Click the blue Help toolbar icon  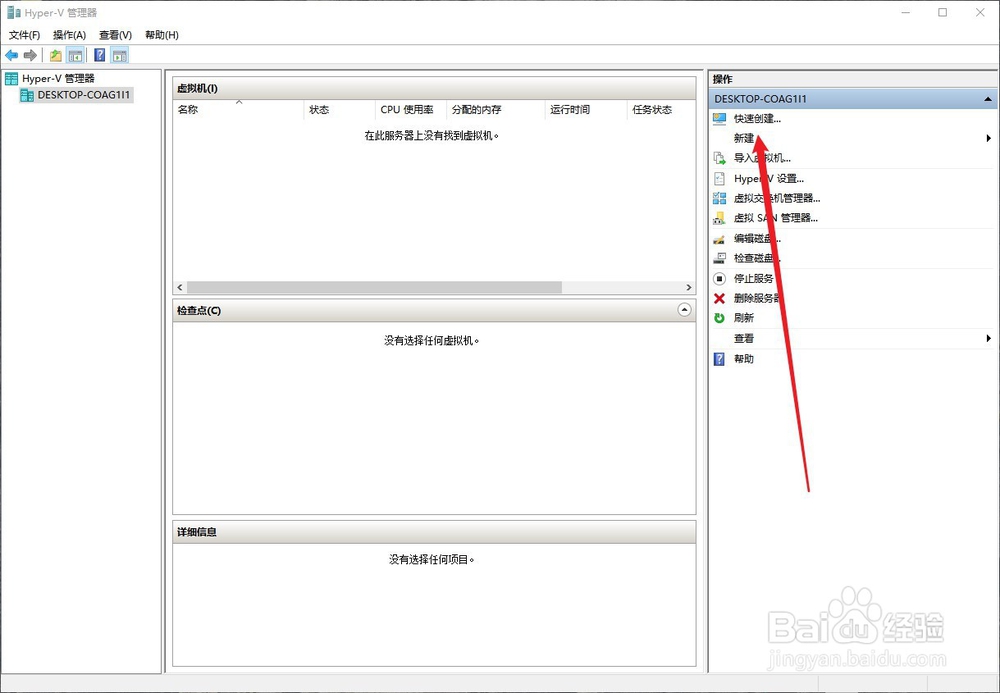[99, 55]
